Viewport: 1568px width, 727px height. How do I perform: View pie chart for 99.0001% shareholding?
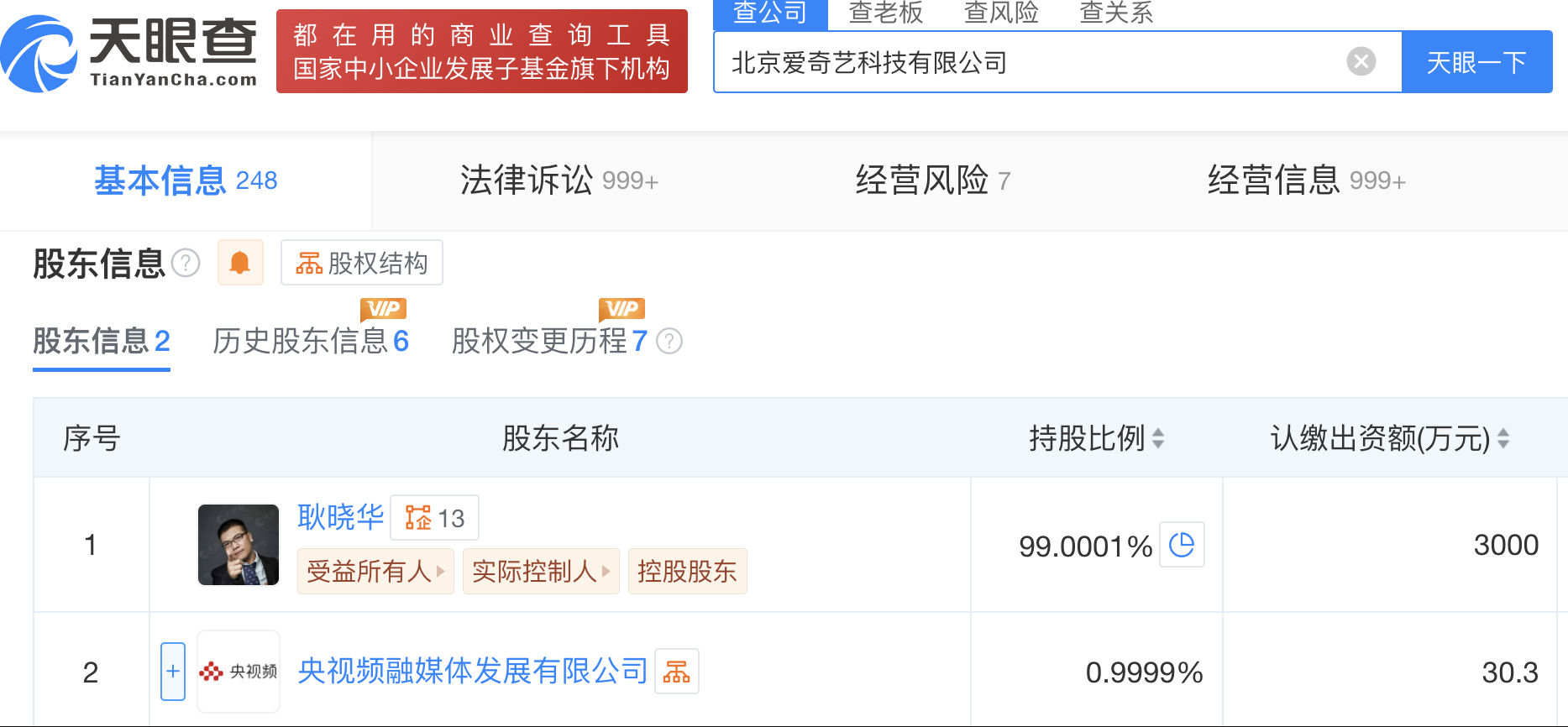1182,545
